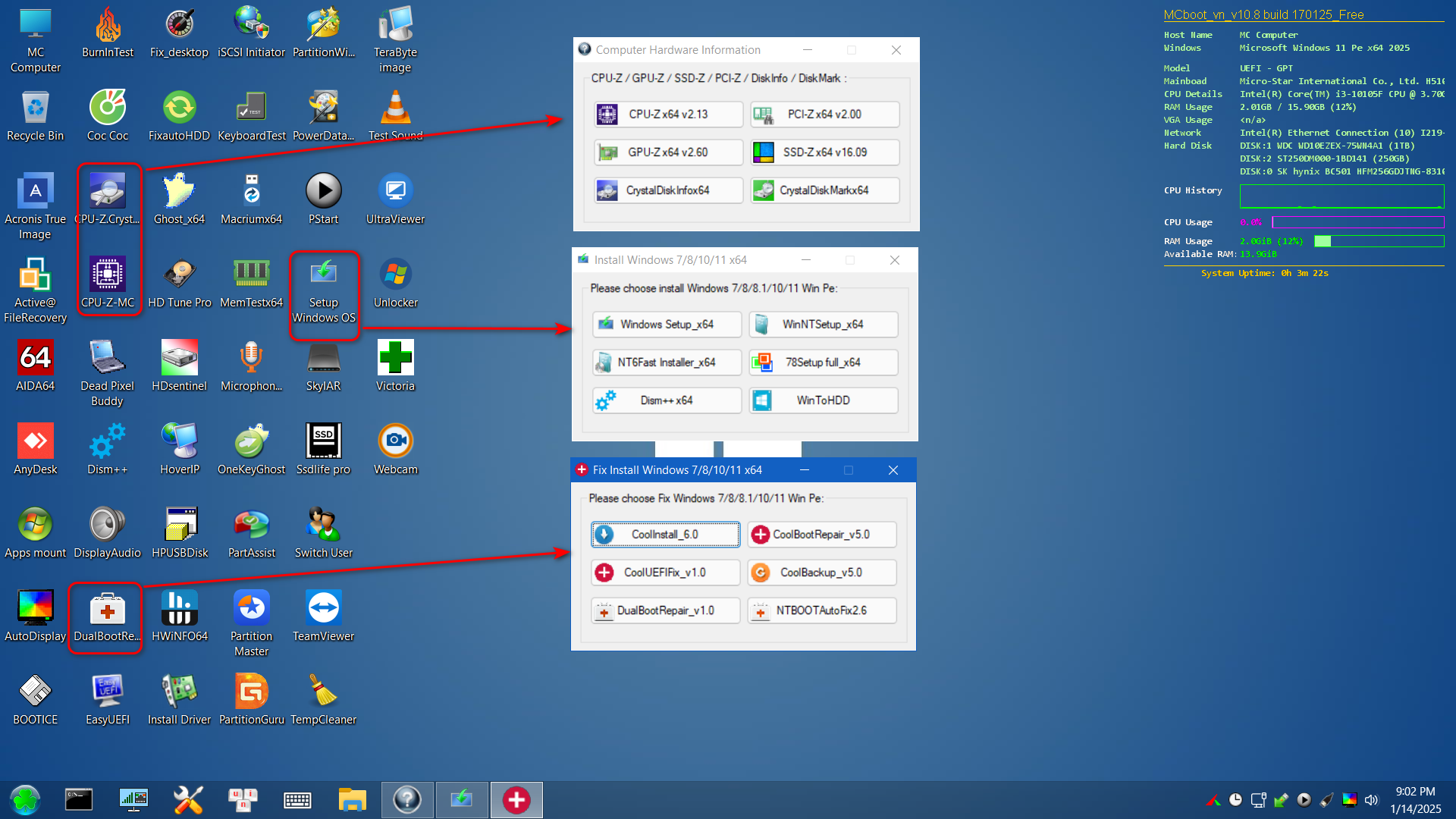Open the MemTestx64 desktop icon

pyautogui.click(x=251, y=275)
